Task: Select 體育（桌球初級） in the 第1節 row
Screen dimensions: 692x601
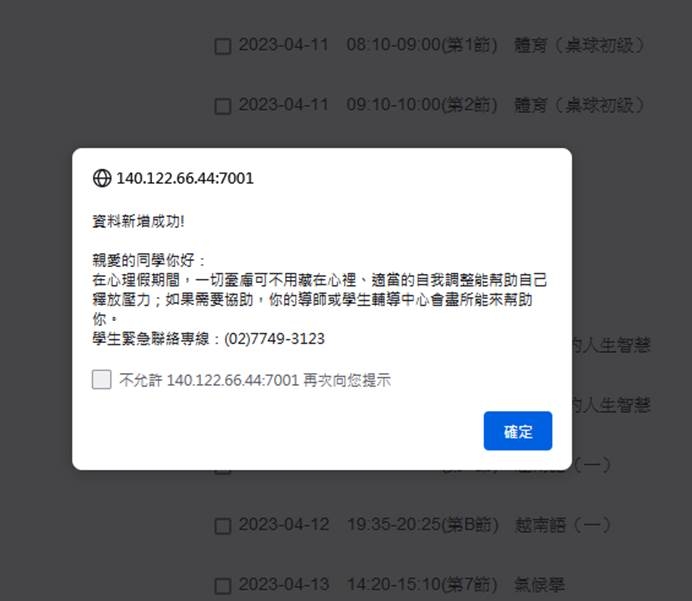Action: 579,45
